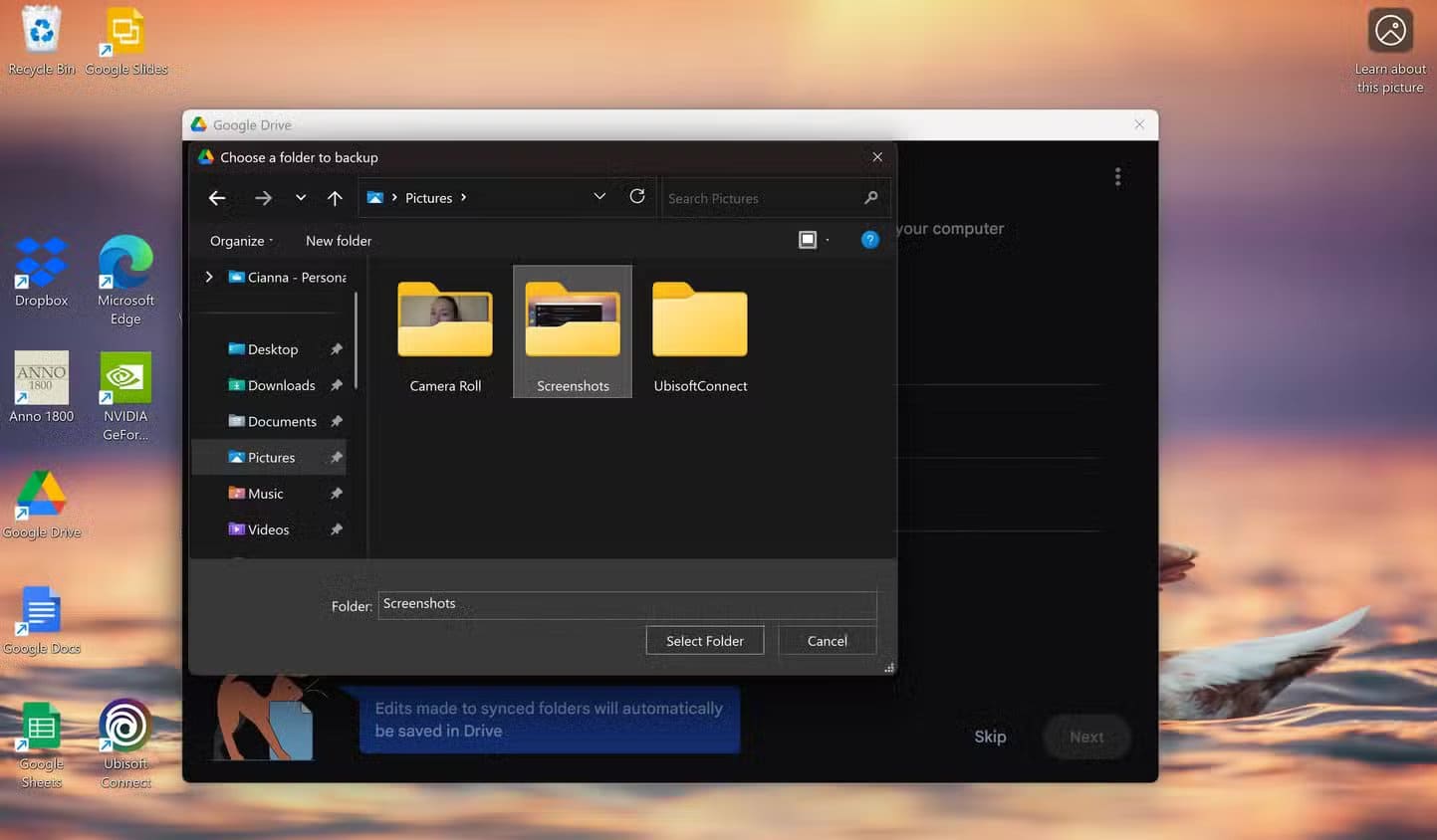Cancel the folder selection dialog

coord(827,641)
